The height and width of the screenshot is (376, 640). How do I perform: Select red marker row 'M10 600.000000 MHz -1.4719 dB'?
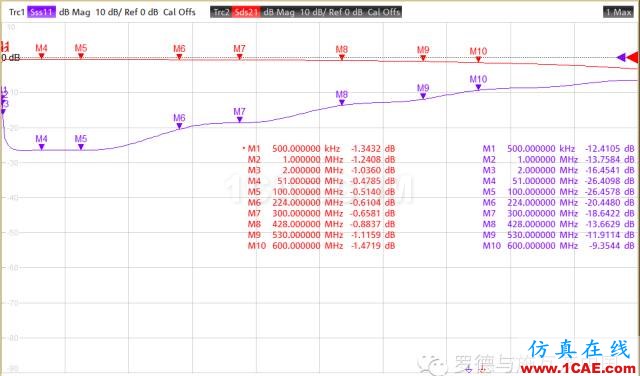321,246
